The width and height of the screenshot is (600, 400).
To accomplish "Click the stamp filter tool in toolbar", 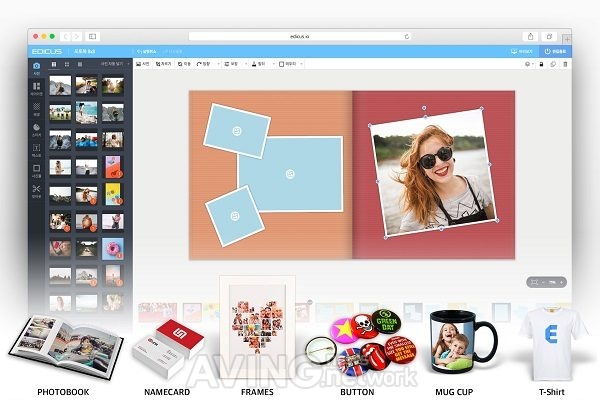I will pos(259,64).
